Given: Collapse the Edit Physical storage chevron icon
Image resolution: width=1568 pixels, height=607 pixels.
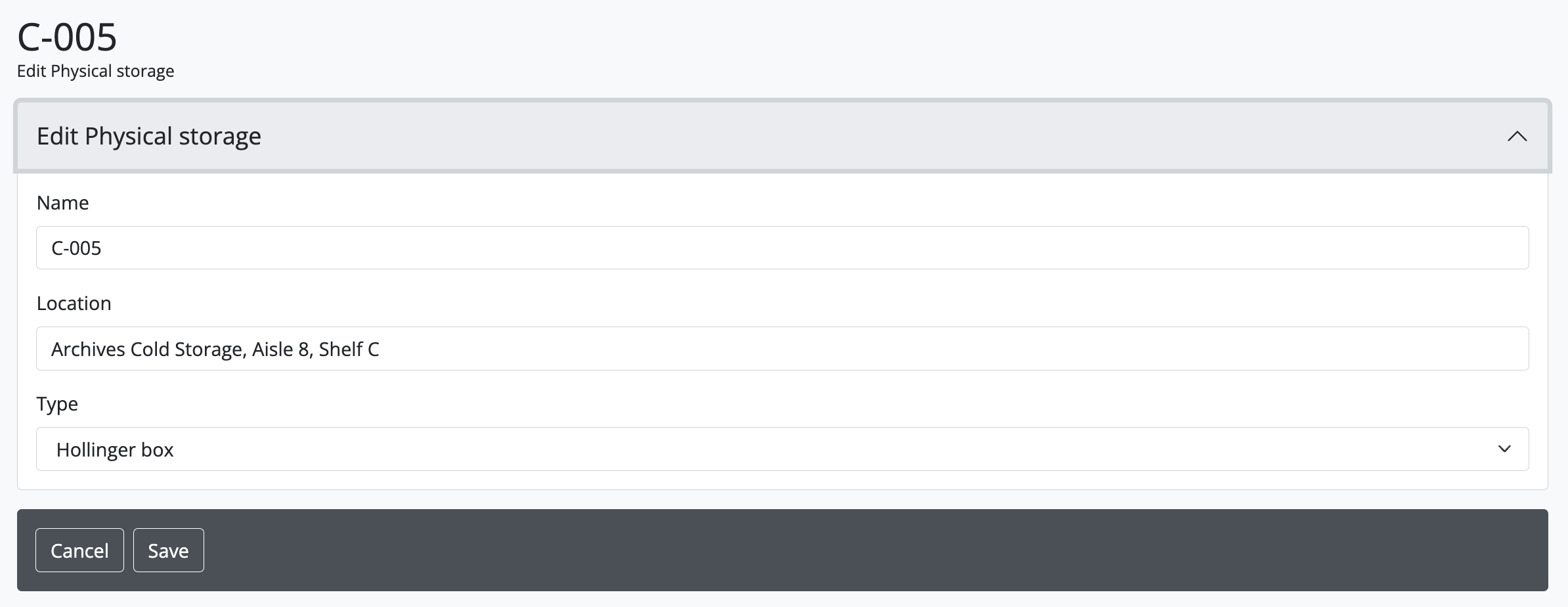Looking at the screenshot, I should point(1517,137).
